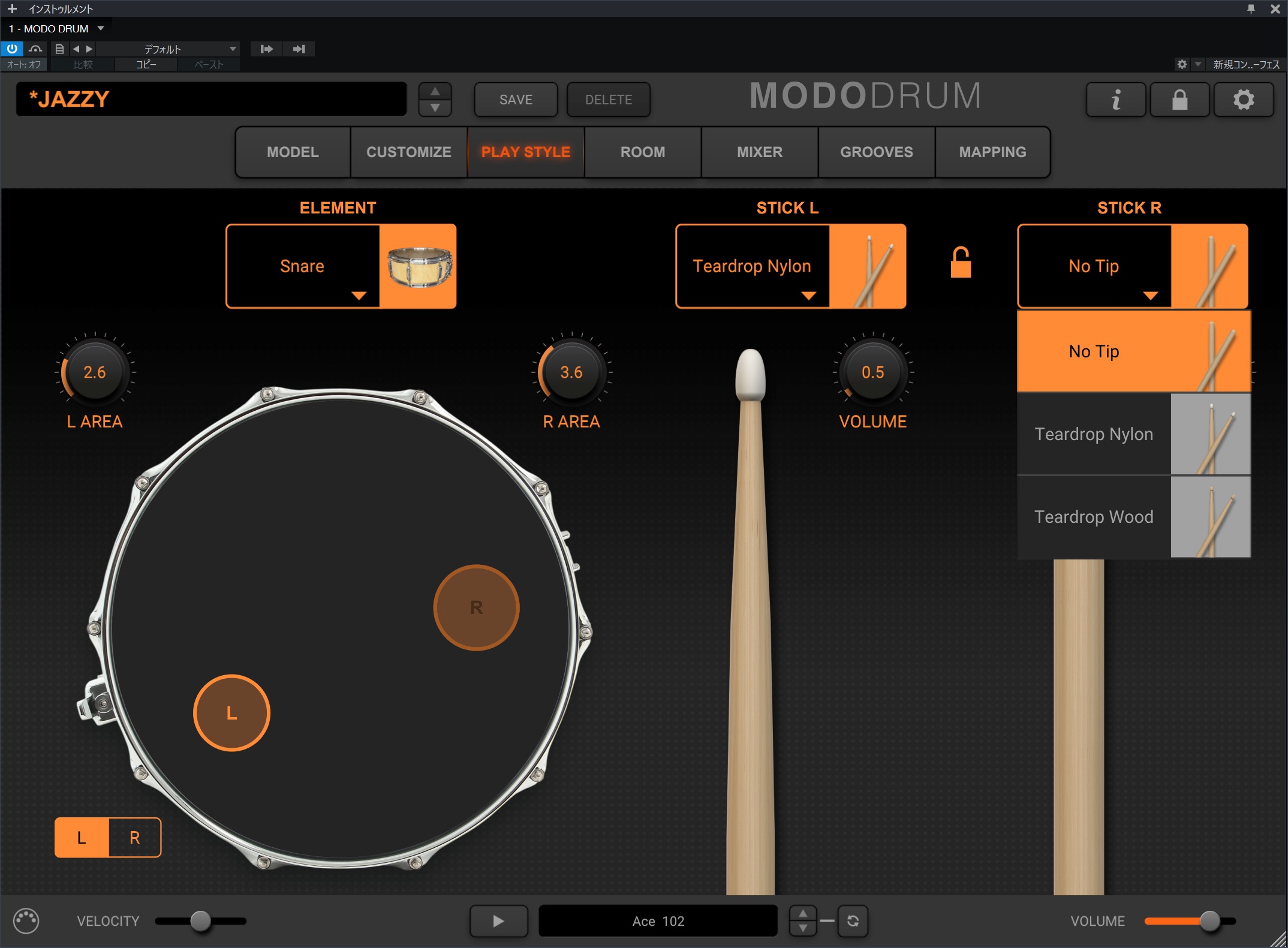This screenshot has height=948, width=1288.
Task: Open the preset file document icon
Action: tap(59, 49)
